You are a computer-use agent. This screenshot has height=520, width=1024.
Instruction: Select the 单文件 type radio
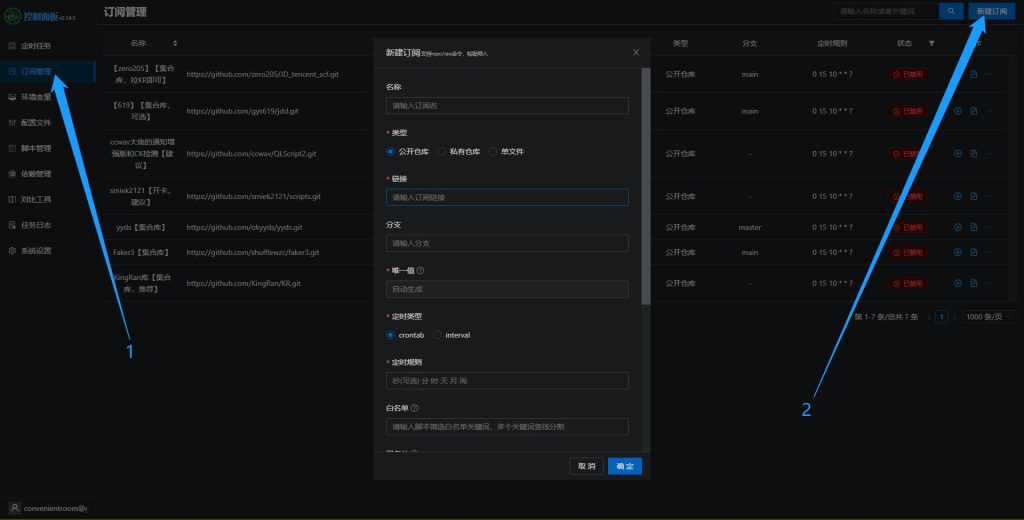tap(493, 152)
